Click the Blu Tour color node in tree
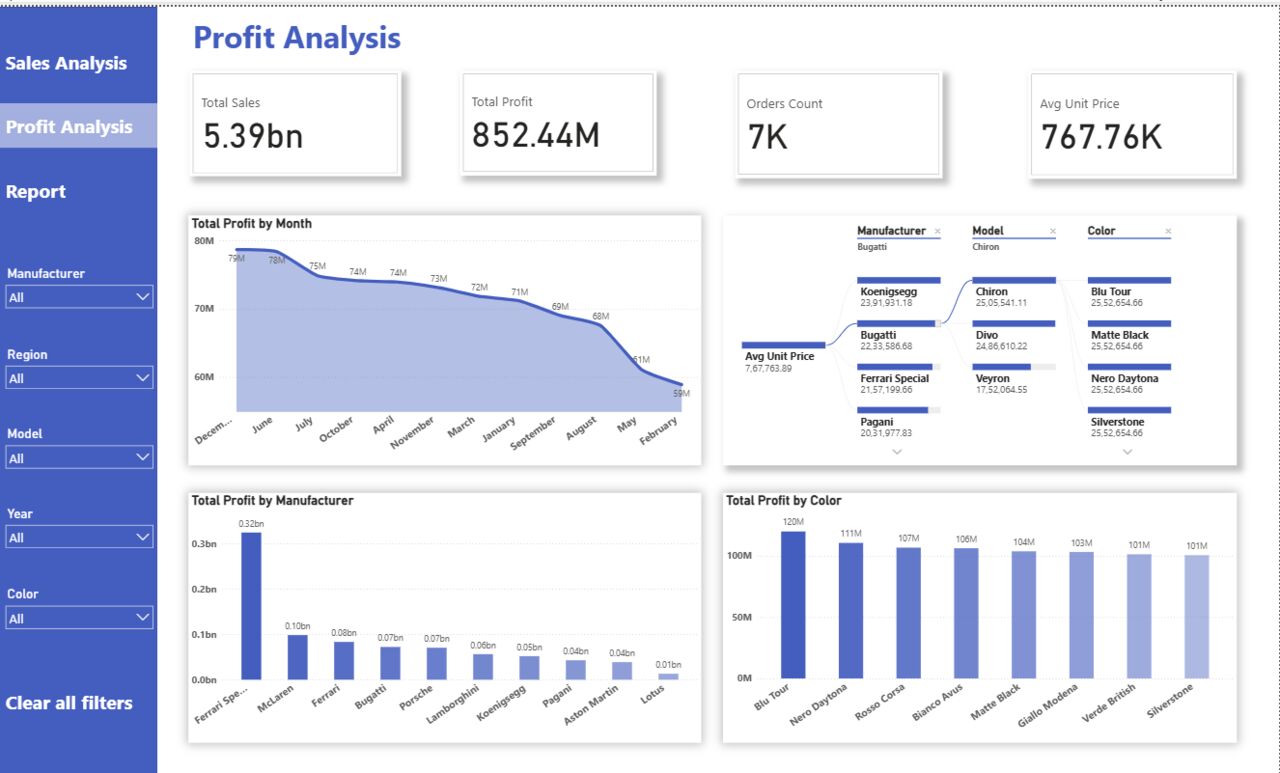The height and width of the screenshot is (773, 1280). 1129,292
